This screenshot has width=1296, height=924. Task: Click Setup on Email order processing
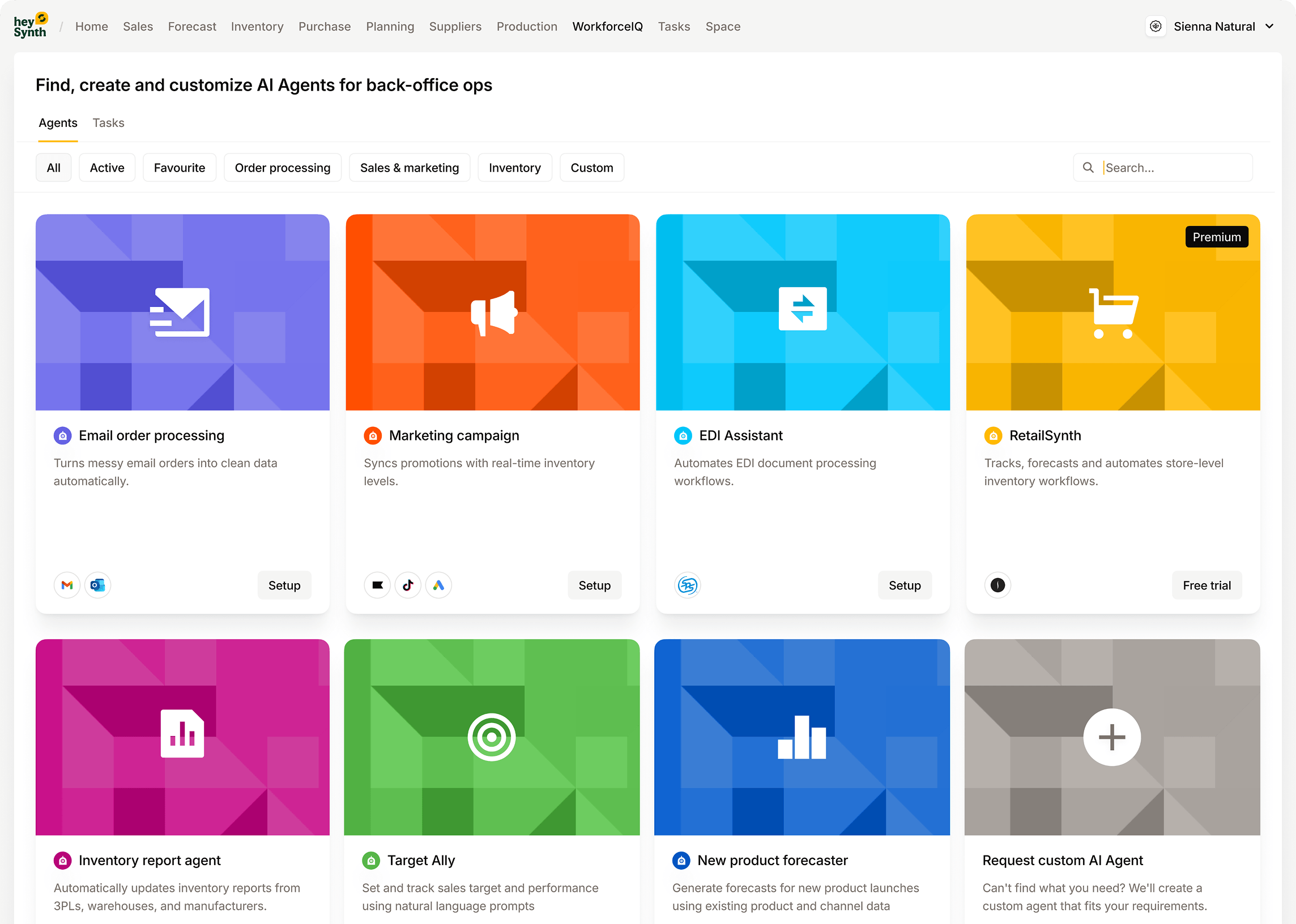tap(284, 585)
